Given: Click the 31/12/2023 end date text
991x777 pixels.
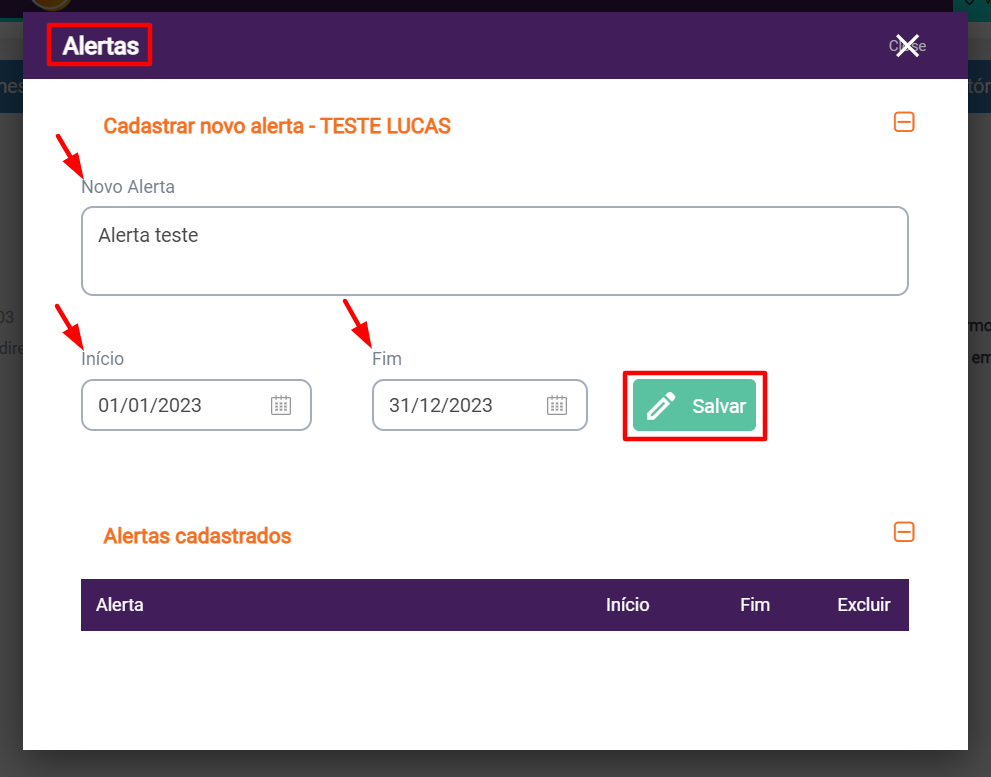Looking at the screenshot, I should pyautogui.click(x=441, y=405).
